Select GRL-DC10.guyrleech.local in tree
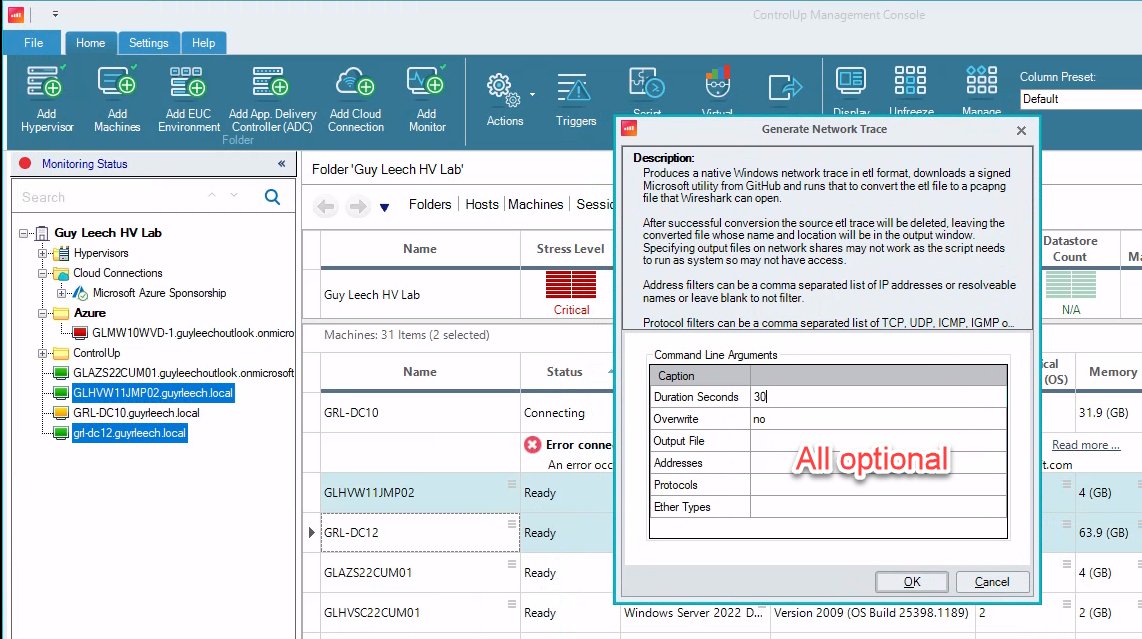Image resolution: width=1142 pixels, height=639 pixels. (x=136, y=413)
